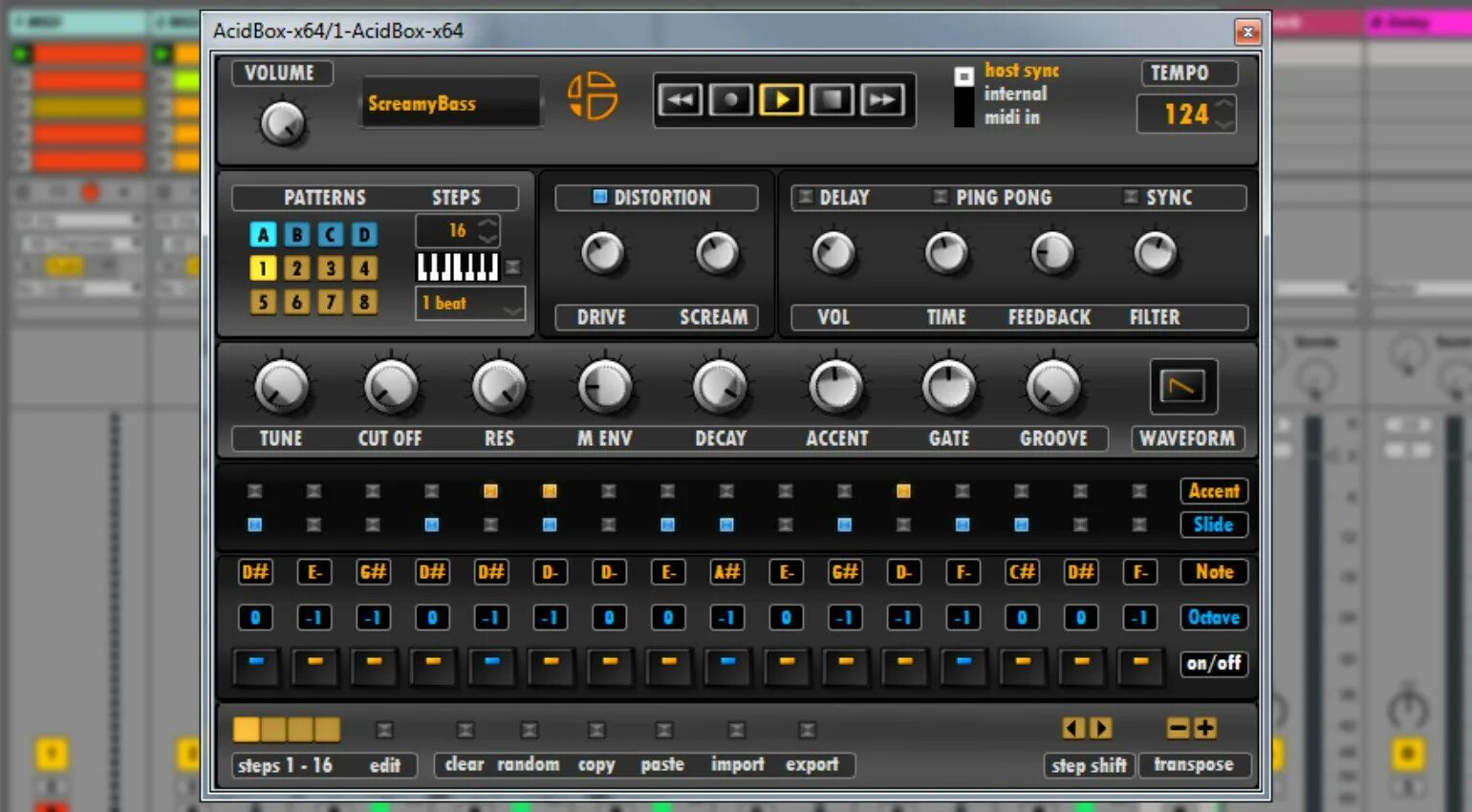This screenshot has height=812, width=1472.
Task: Start playback with the play button
Action: pos(781,99)
